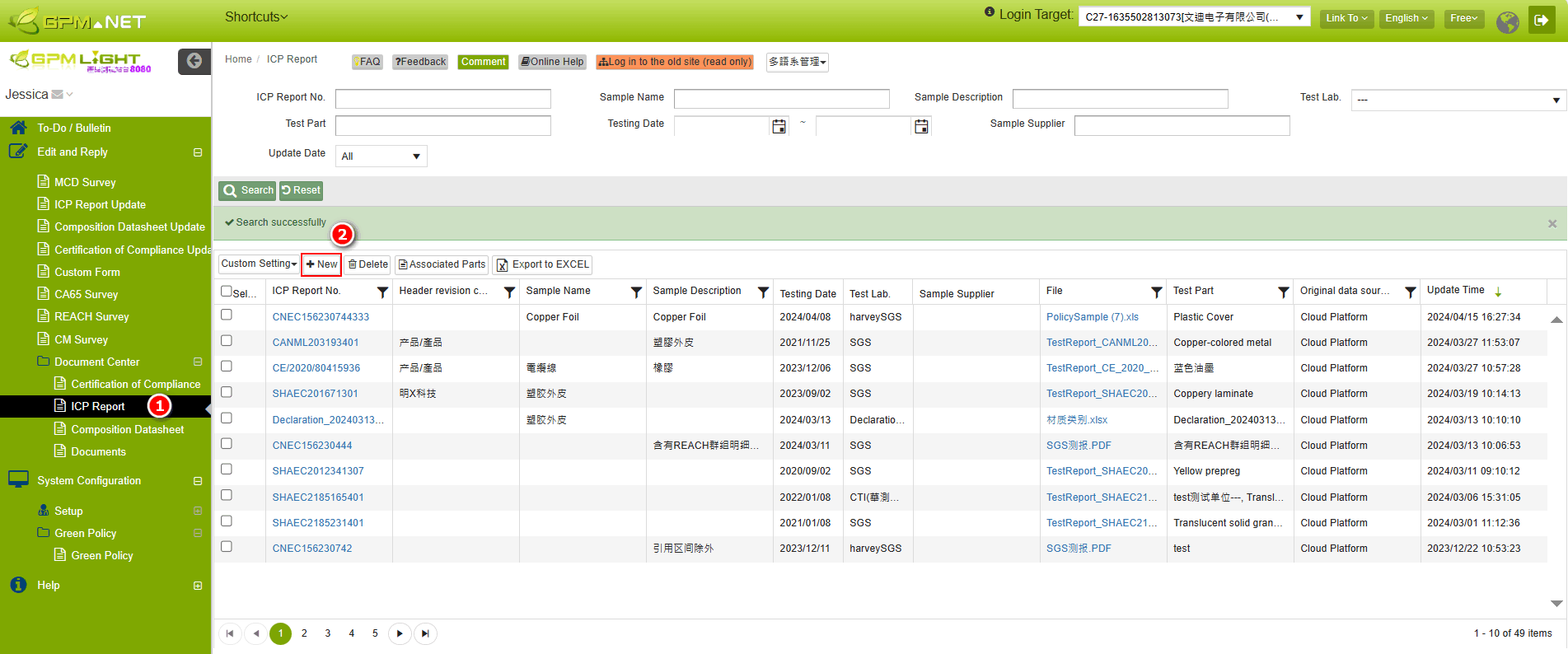The height and width of the screenshot is (654, 1568).
Task: Check the row CNEC156230444
Action: coord(227,443)
